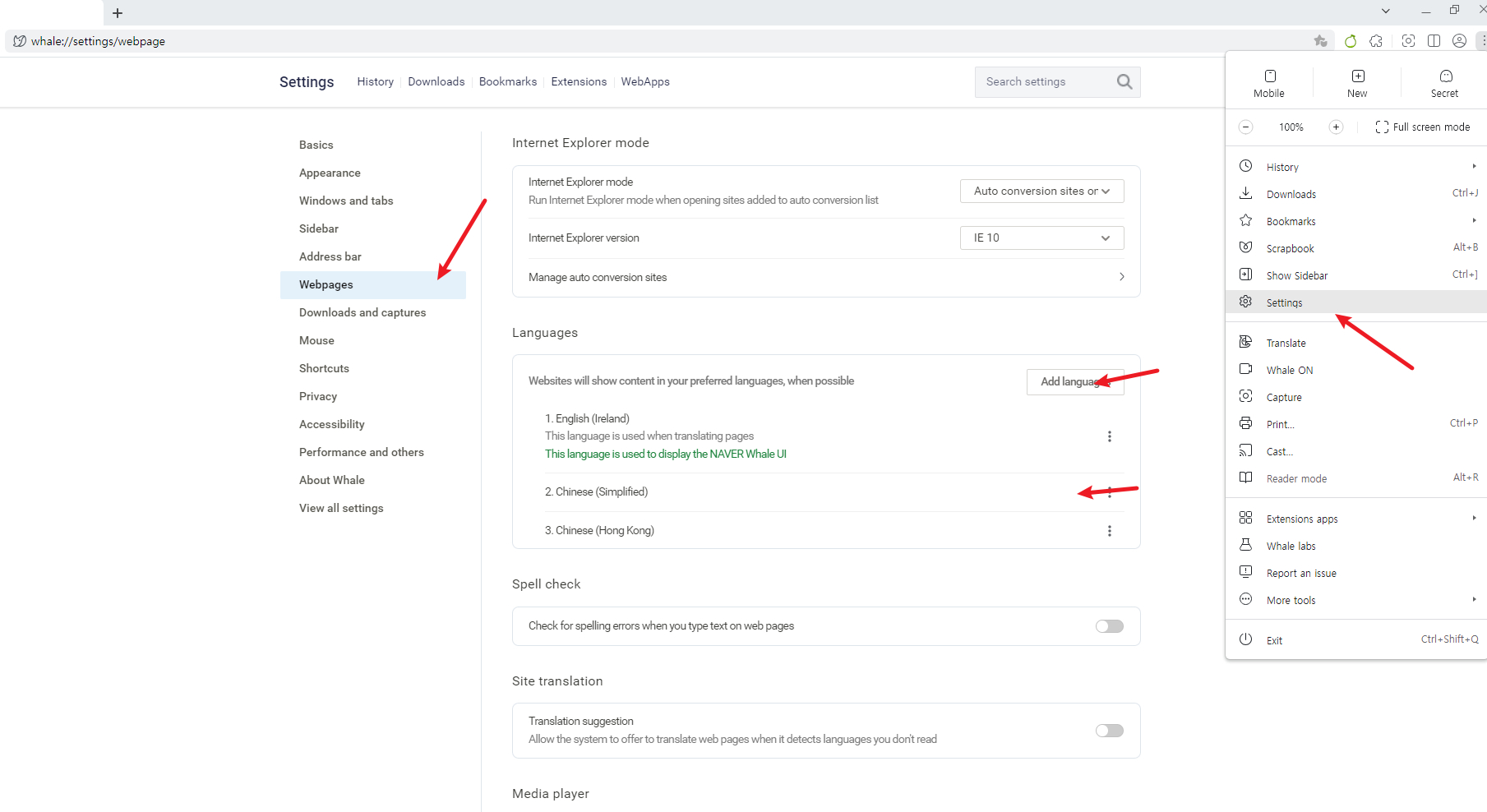Screen dimensions: 1487x812
Task: Open a Secret window from menu
Action: pyautogui.click(x=1444, y=83)
